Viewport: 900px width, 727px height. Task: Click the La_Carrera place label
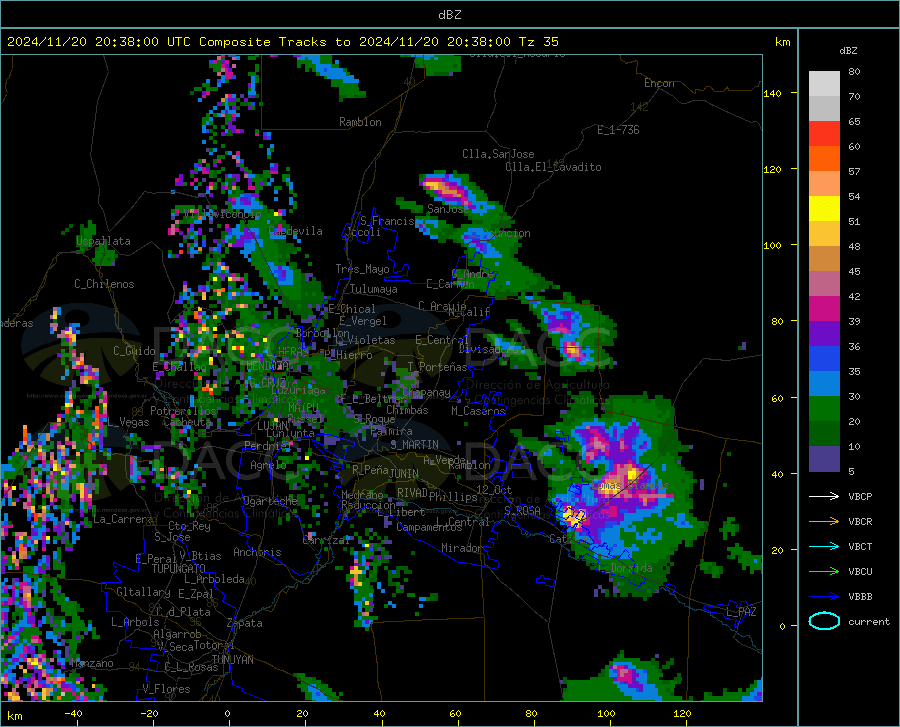(123, 519)
